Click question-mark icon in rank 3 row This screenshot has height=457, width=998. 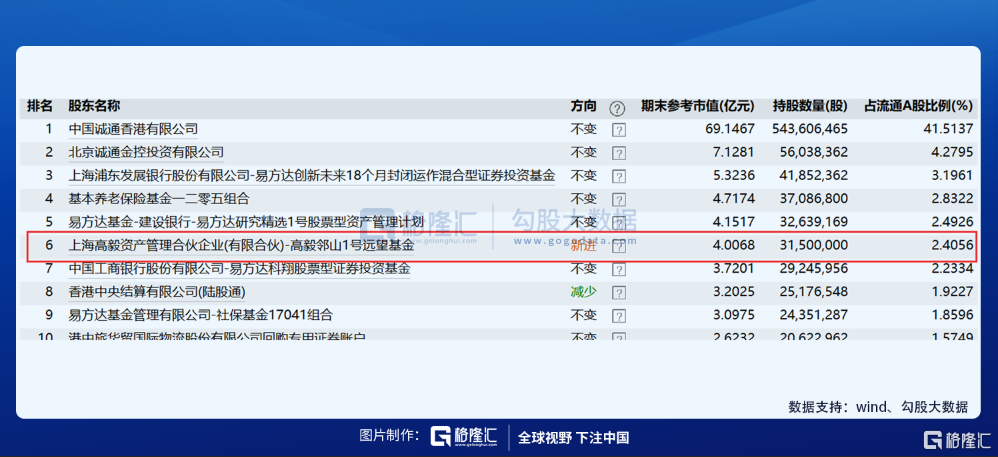[x=618, y=176]
